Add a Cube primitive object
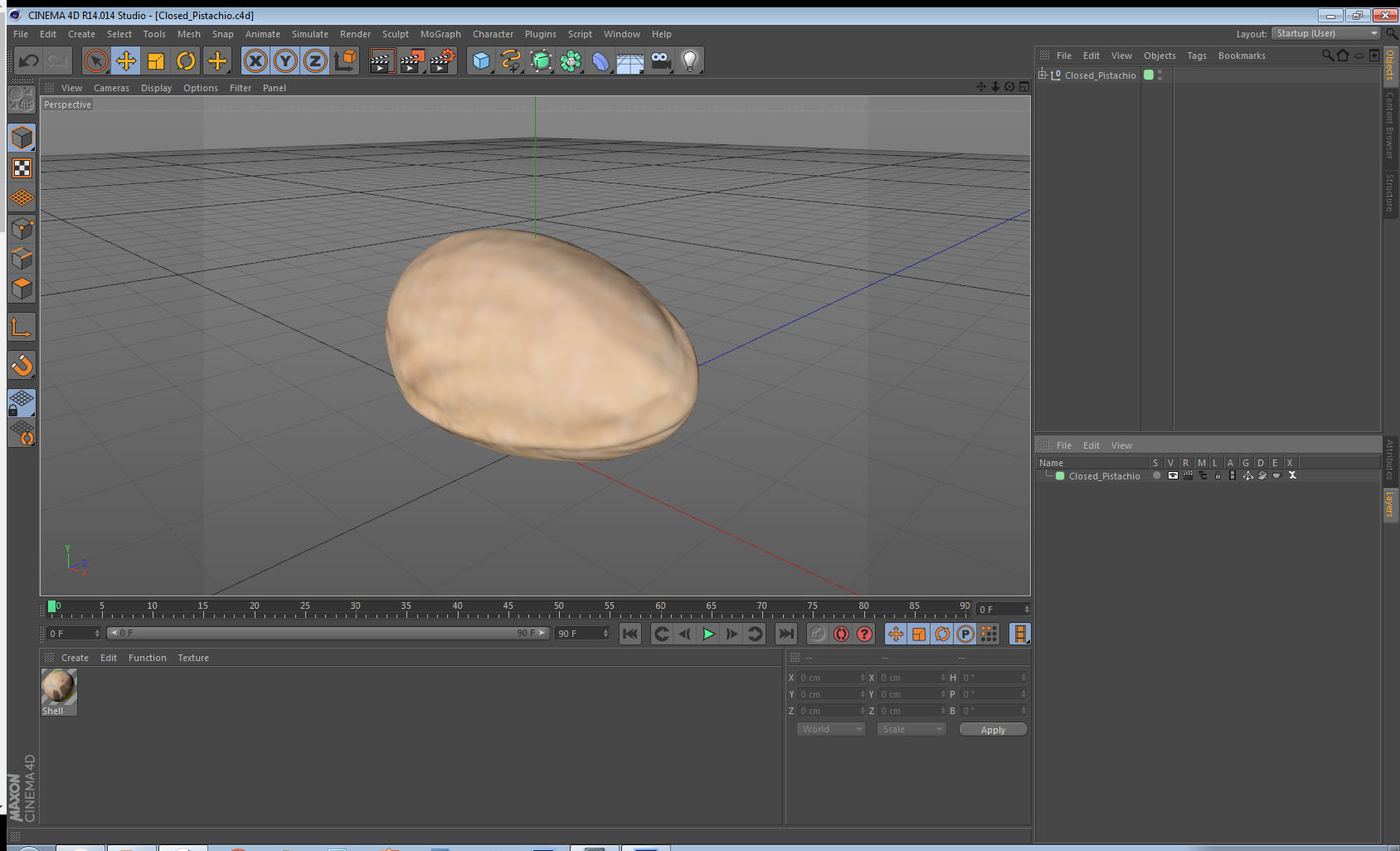This screenshot has height=851, width=1400. click(481, 61)
